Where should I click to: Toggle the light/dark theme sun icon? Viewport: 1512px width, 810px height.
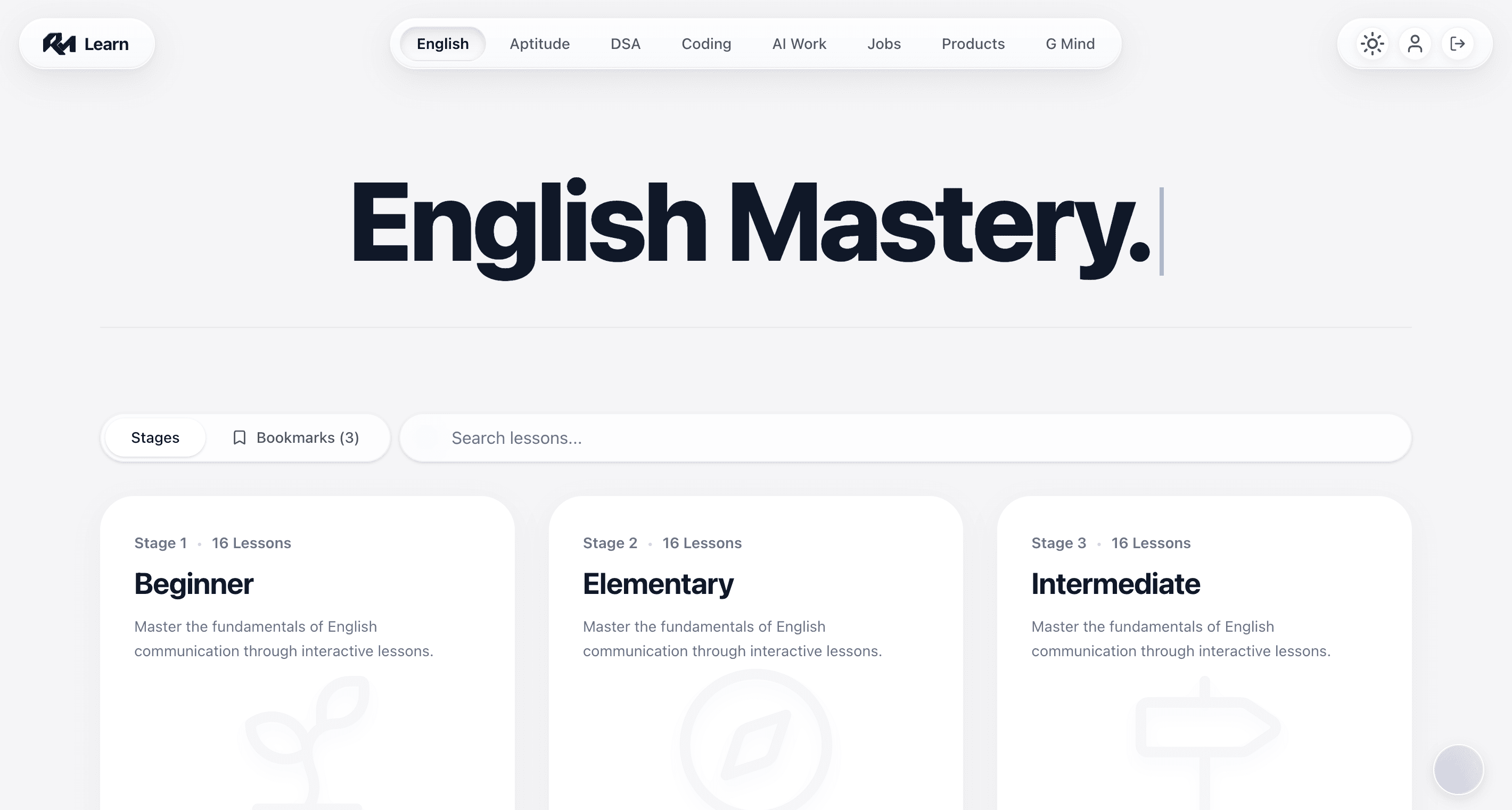1373,44
